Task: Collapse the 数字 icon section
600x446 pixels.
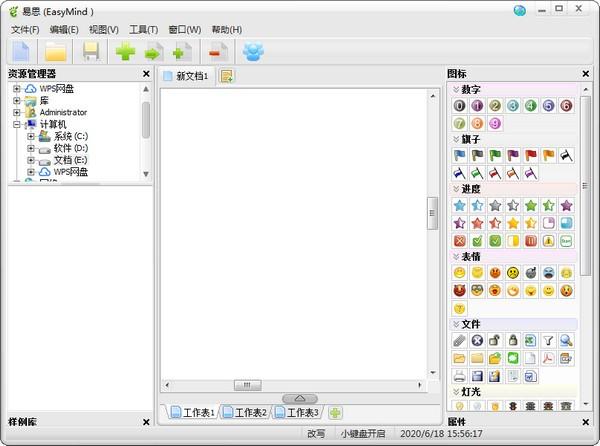Action: 456,89
